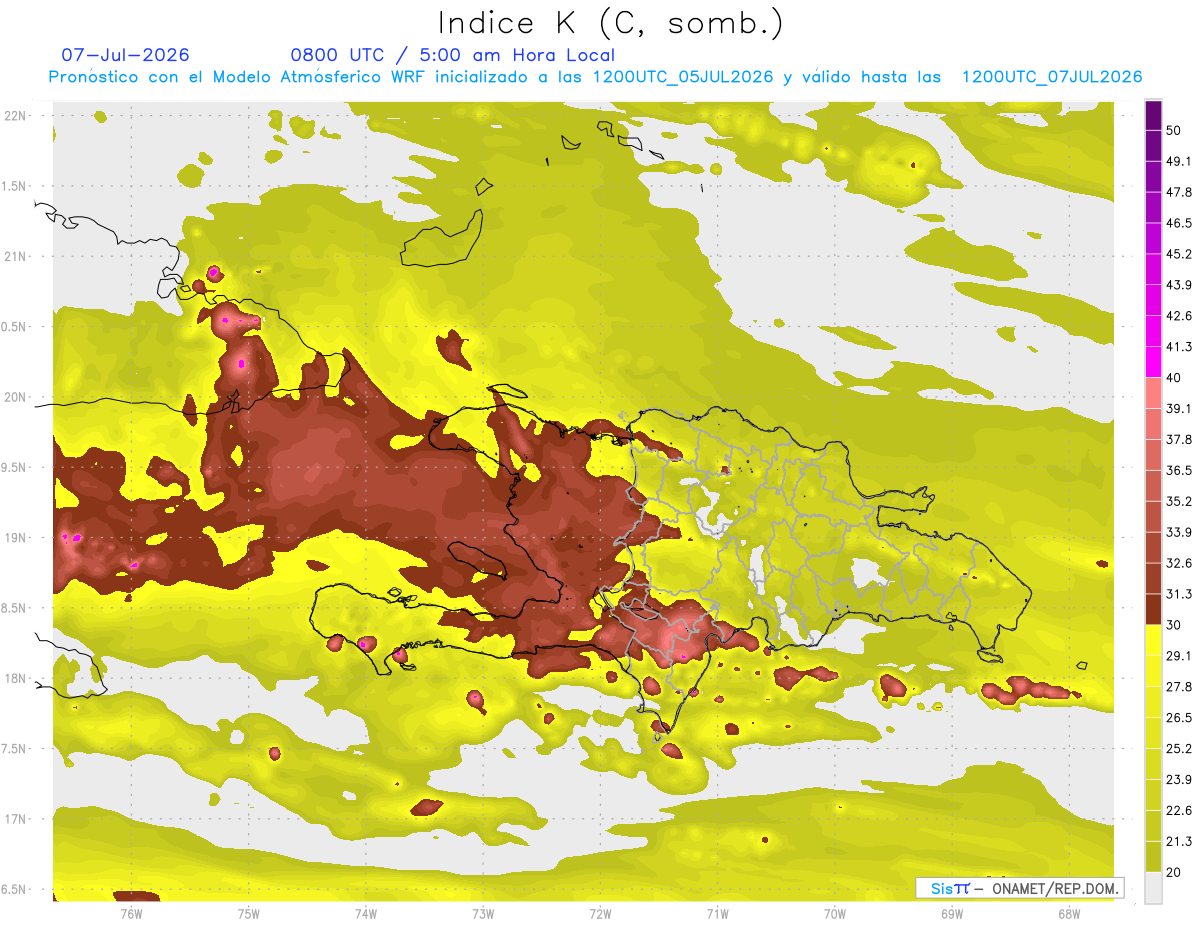1200x927 pixels.
Task: Click the "69W" longitude label
Action: tap(951, 913)
